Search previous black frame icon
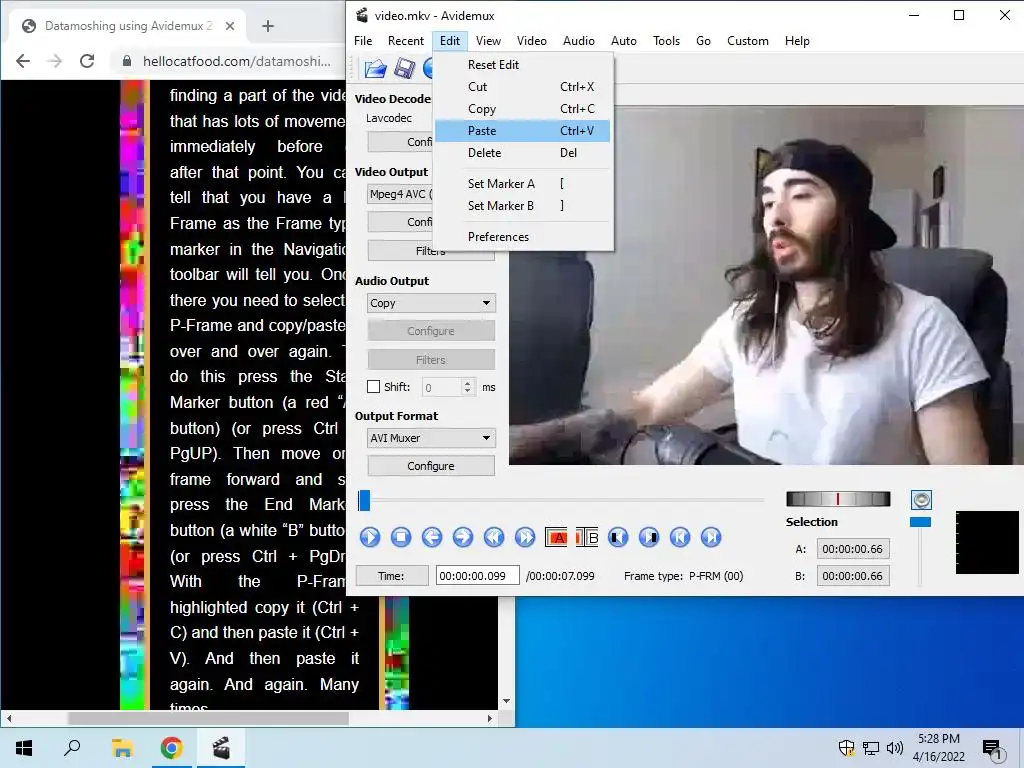 pyautogui.click(x=618, y=537)
